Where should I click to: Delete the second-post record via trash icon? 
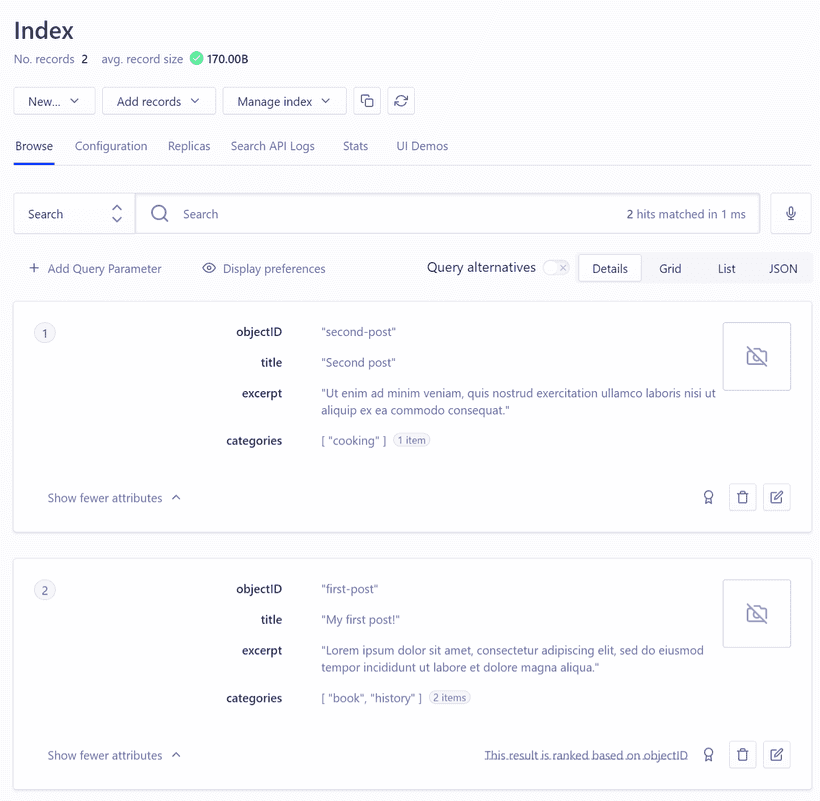point(742,497)
